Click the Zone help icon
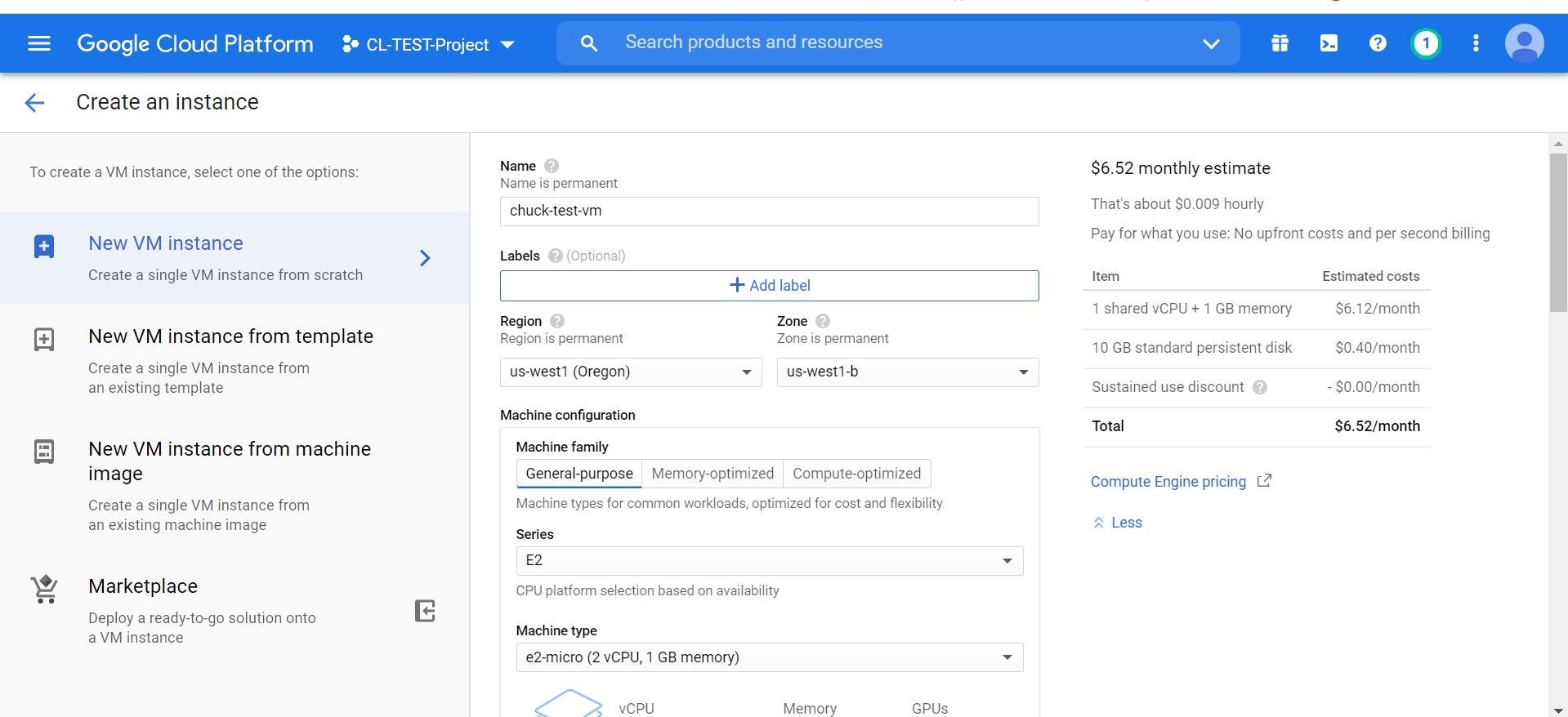The image size is (1568, 717). pos(823,321)
